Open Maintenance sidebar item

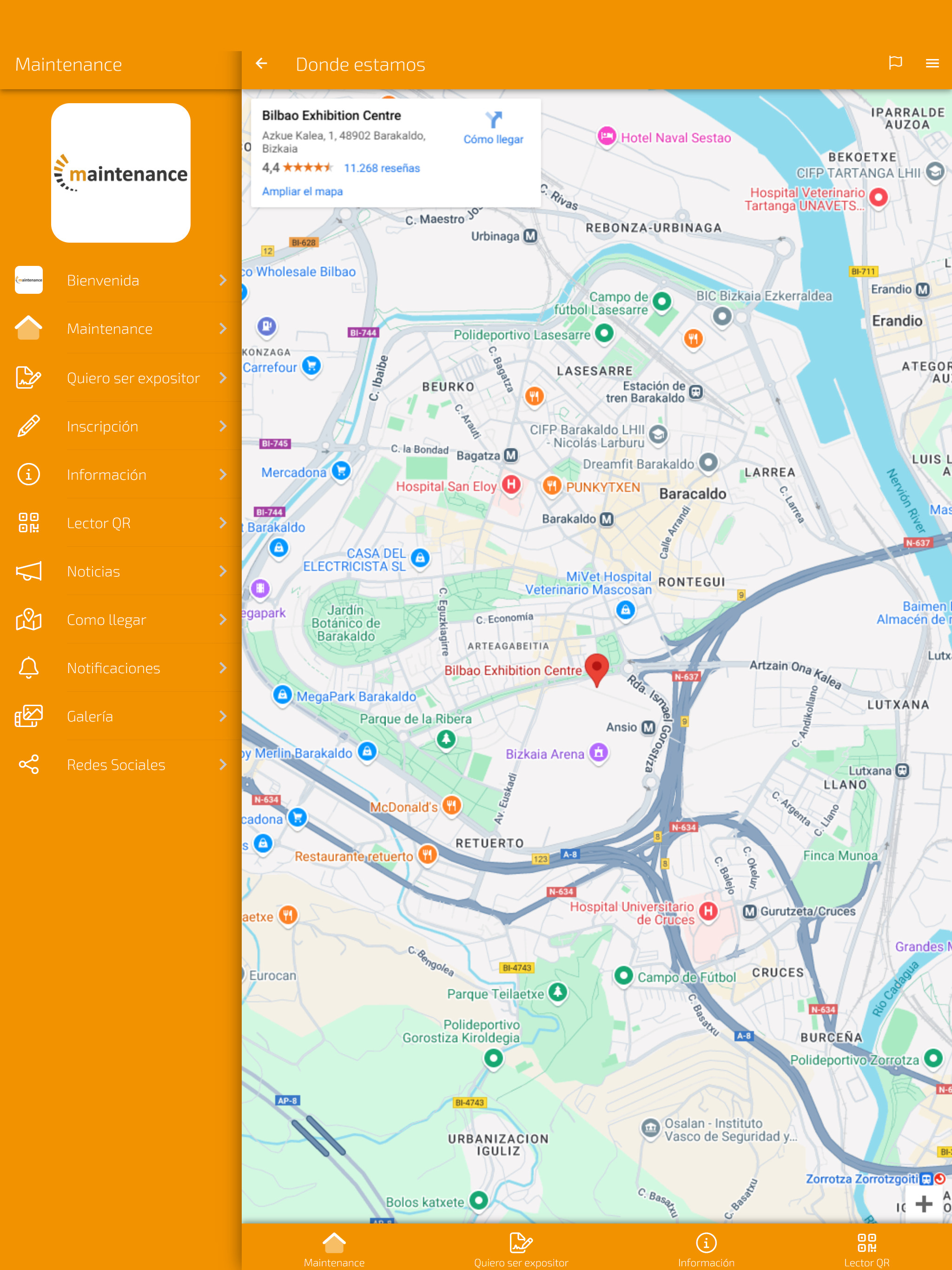point(120,328)
